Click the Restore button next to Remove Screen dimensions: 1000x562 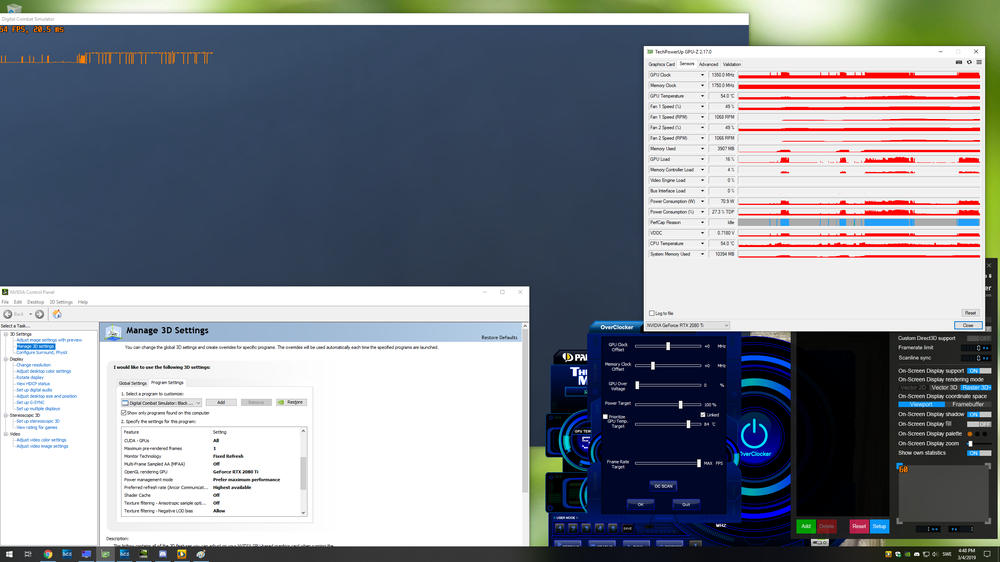291,403
